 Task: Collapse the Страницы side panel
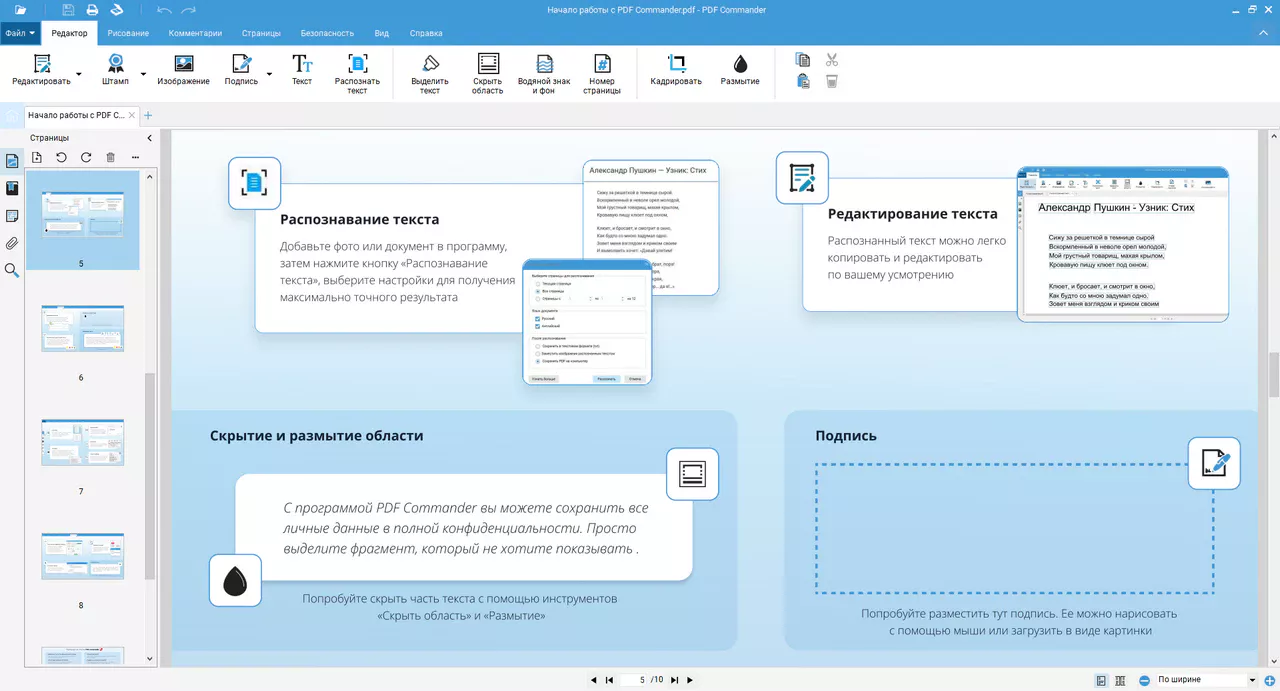tap(150, 138)
